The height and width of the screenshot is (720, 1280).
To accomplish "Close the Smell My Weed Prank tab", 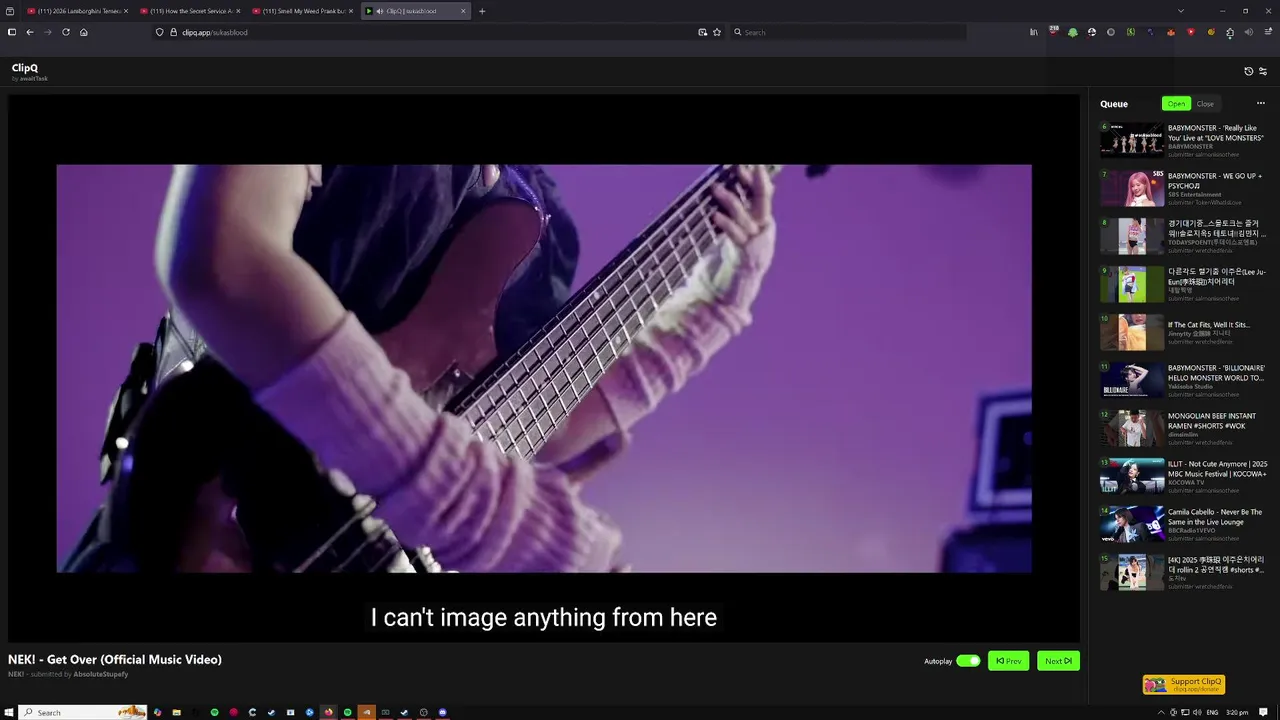I will coord(350,11).
